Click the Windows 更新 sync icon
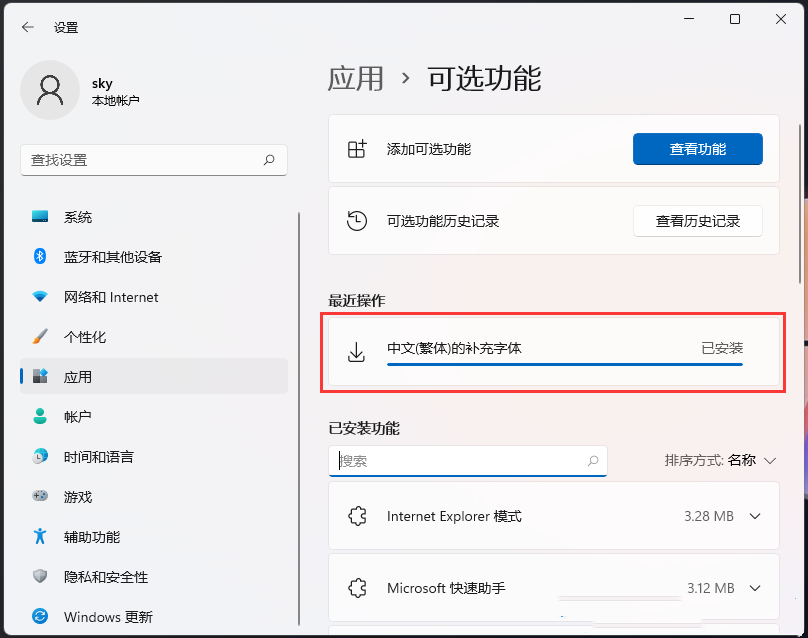The height and width of the screenshot is (638, 808). [x=40, y=616]
